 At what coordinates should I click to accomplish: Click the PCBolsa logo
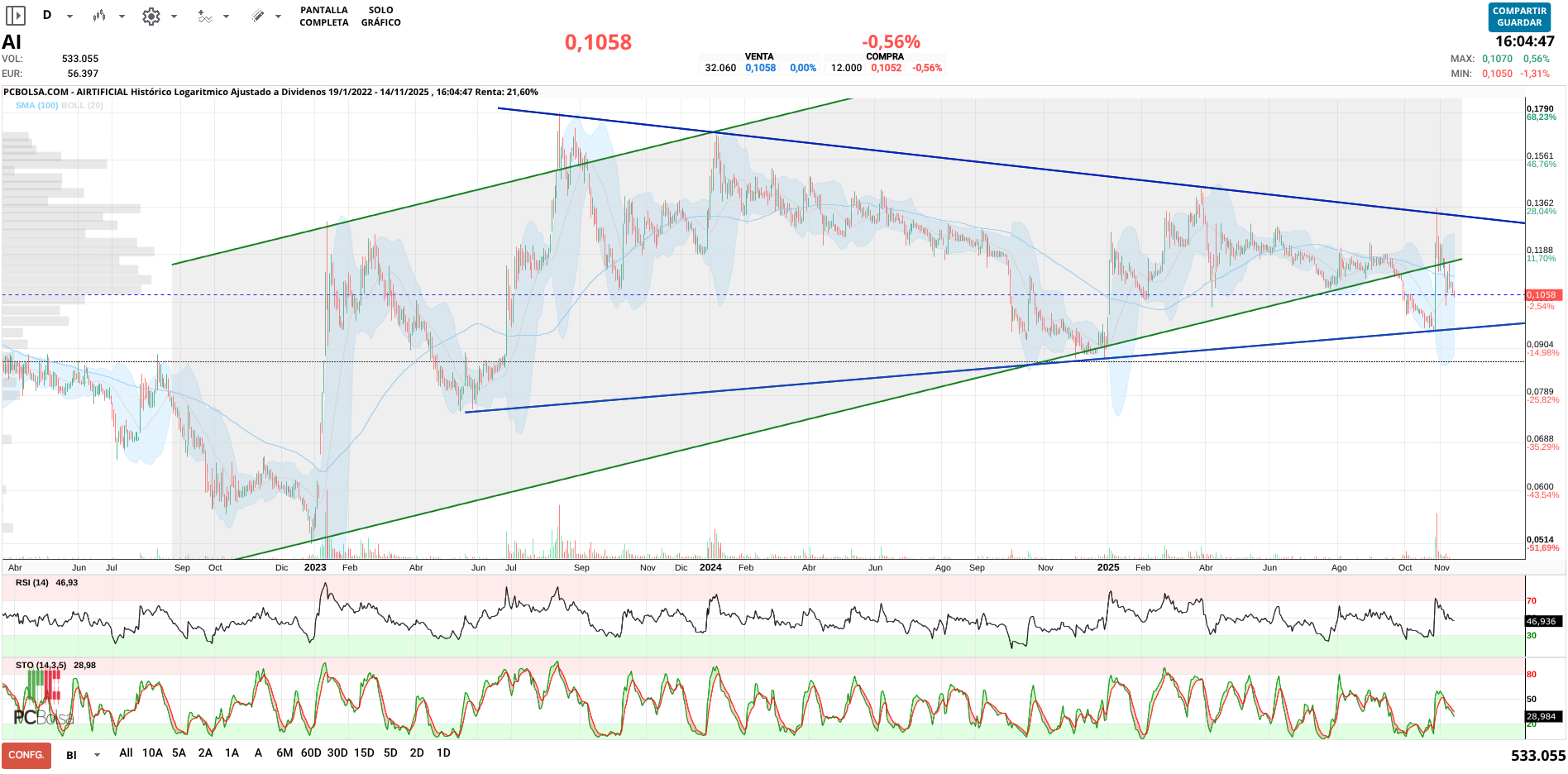pos(41,703)
